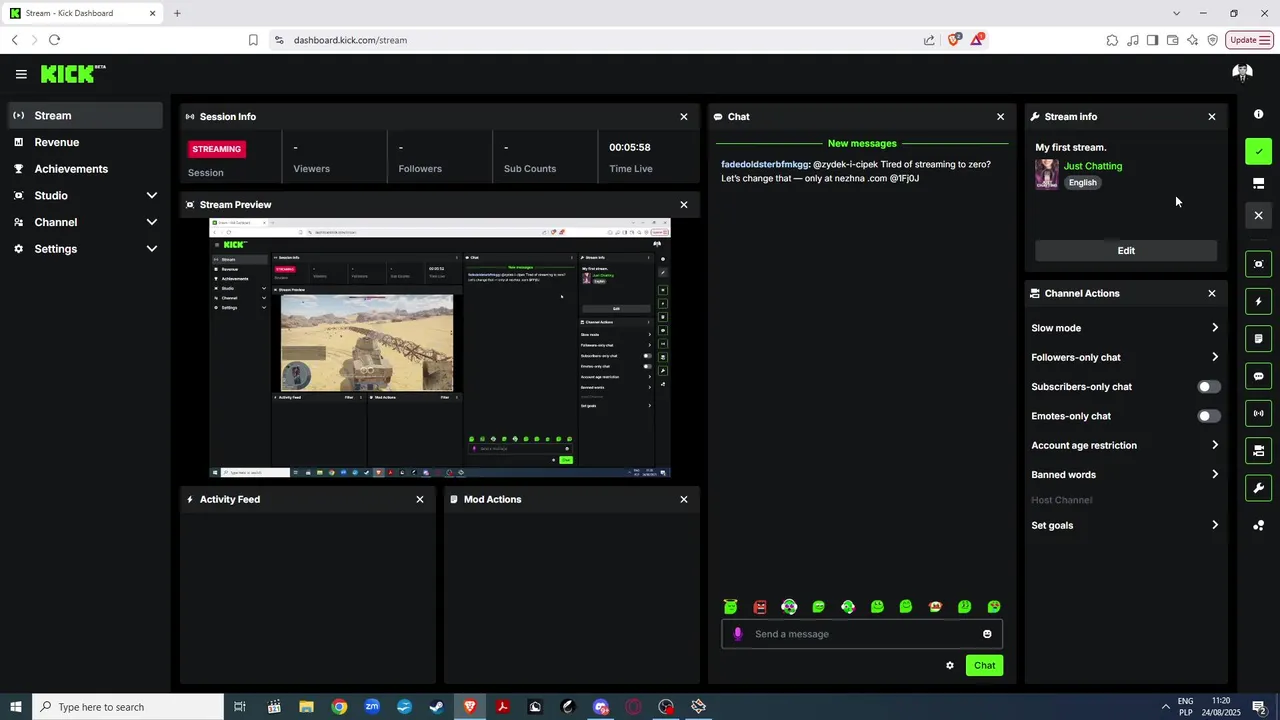Focus the Send a message input
The image size is (1280, 720).
tap(862, 634)
